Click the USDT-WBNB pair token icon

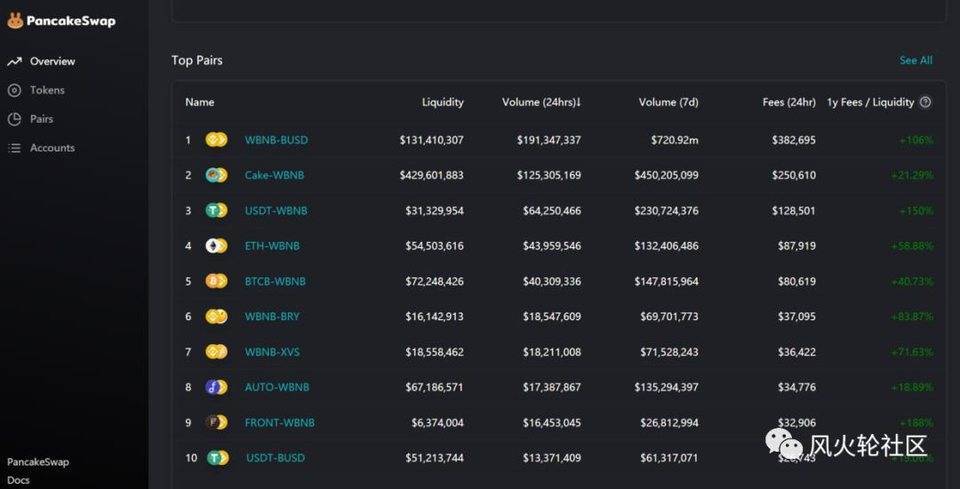point(217,211)
